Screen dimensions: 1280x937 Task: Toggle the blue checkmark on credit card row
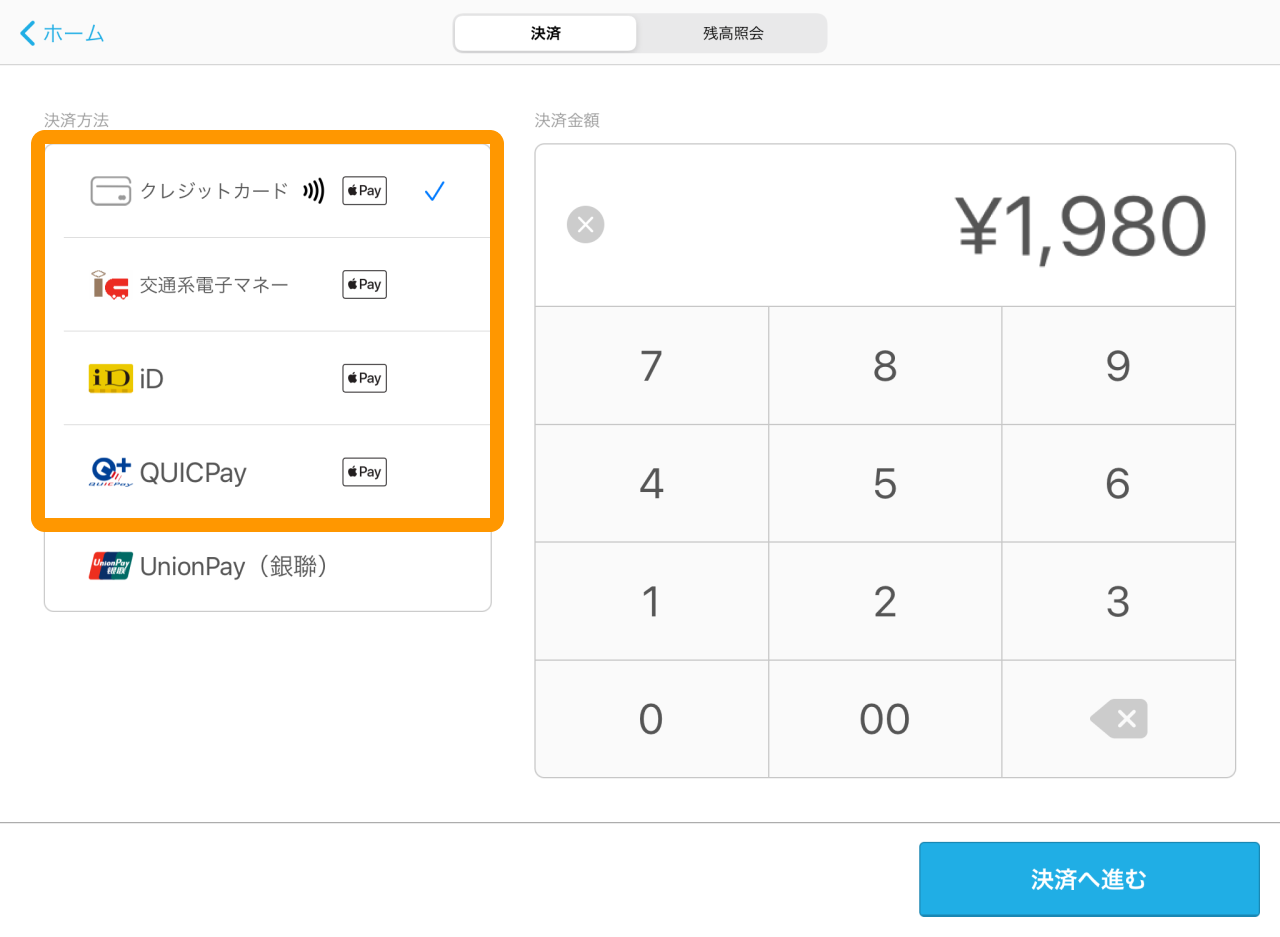(434, 191)
